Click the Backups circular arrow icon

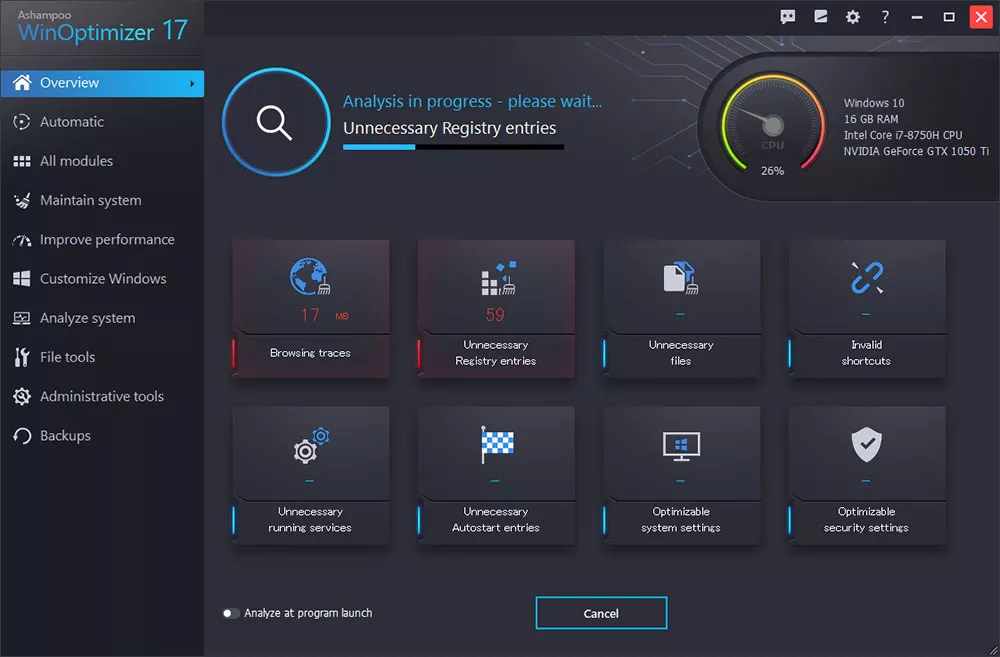(22, 436)
